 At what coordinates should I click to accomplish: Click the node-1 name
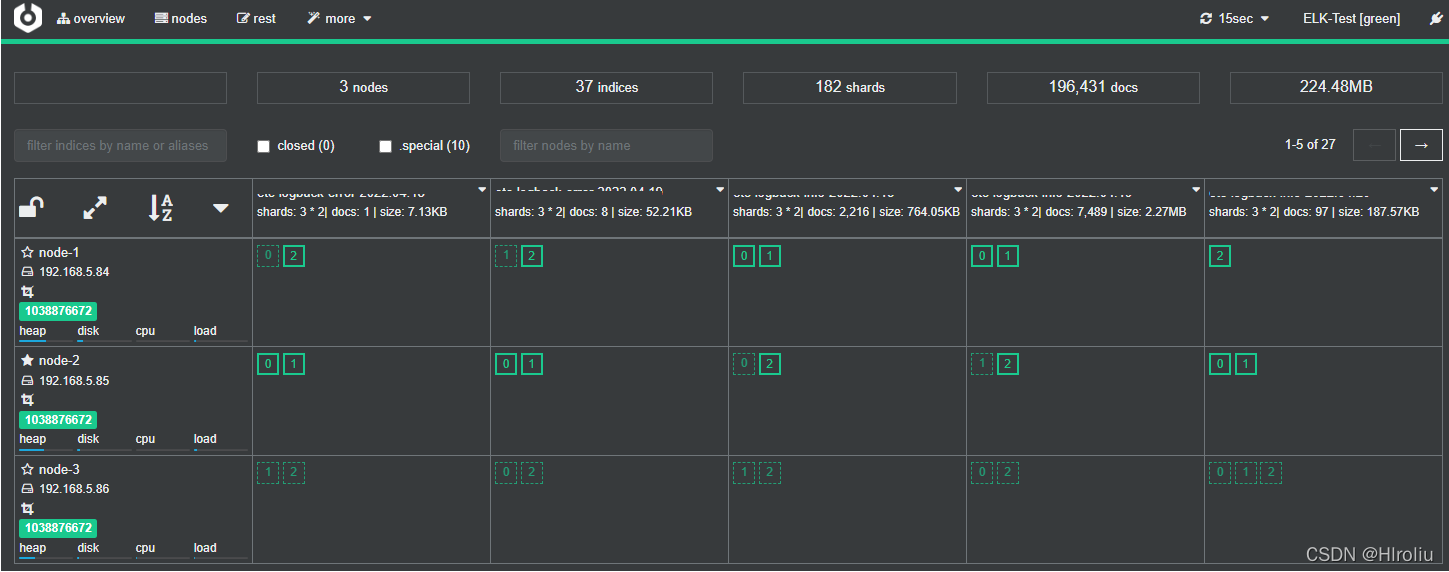click(x=59, y=253)
